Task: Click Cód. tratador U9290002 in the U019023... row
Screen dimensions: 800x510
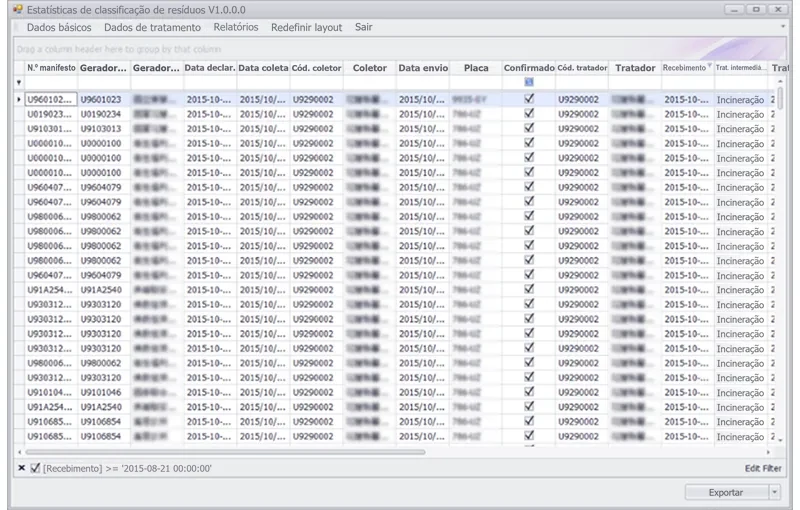Action: point(582,114)
